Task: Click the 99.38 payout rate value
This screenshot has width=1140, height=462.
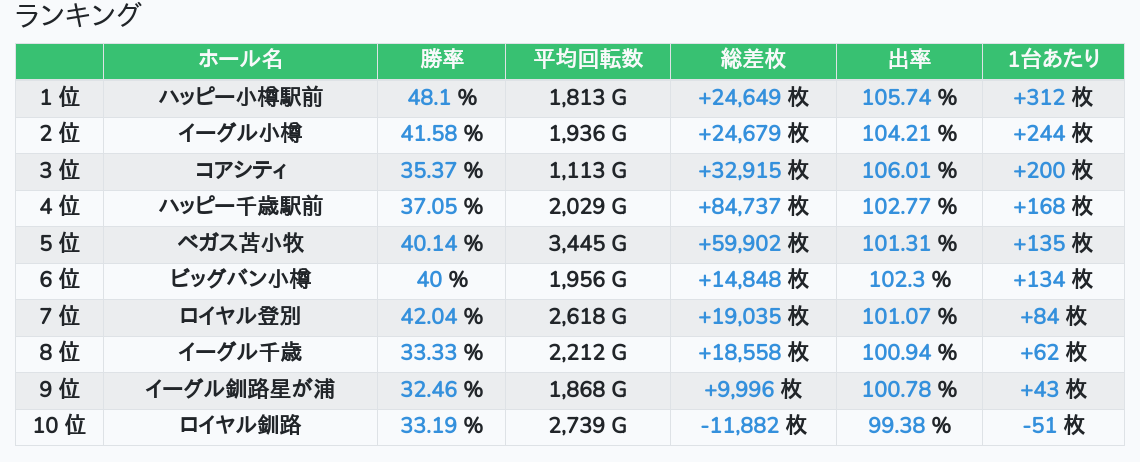Action: (896, 426)
